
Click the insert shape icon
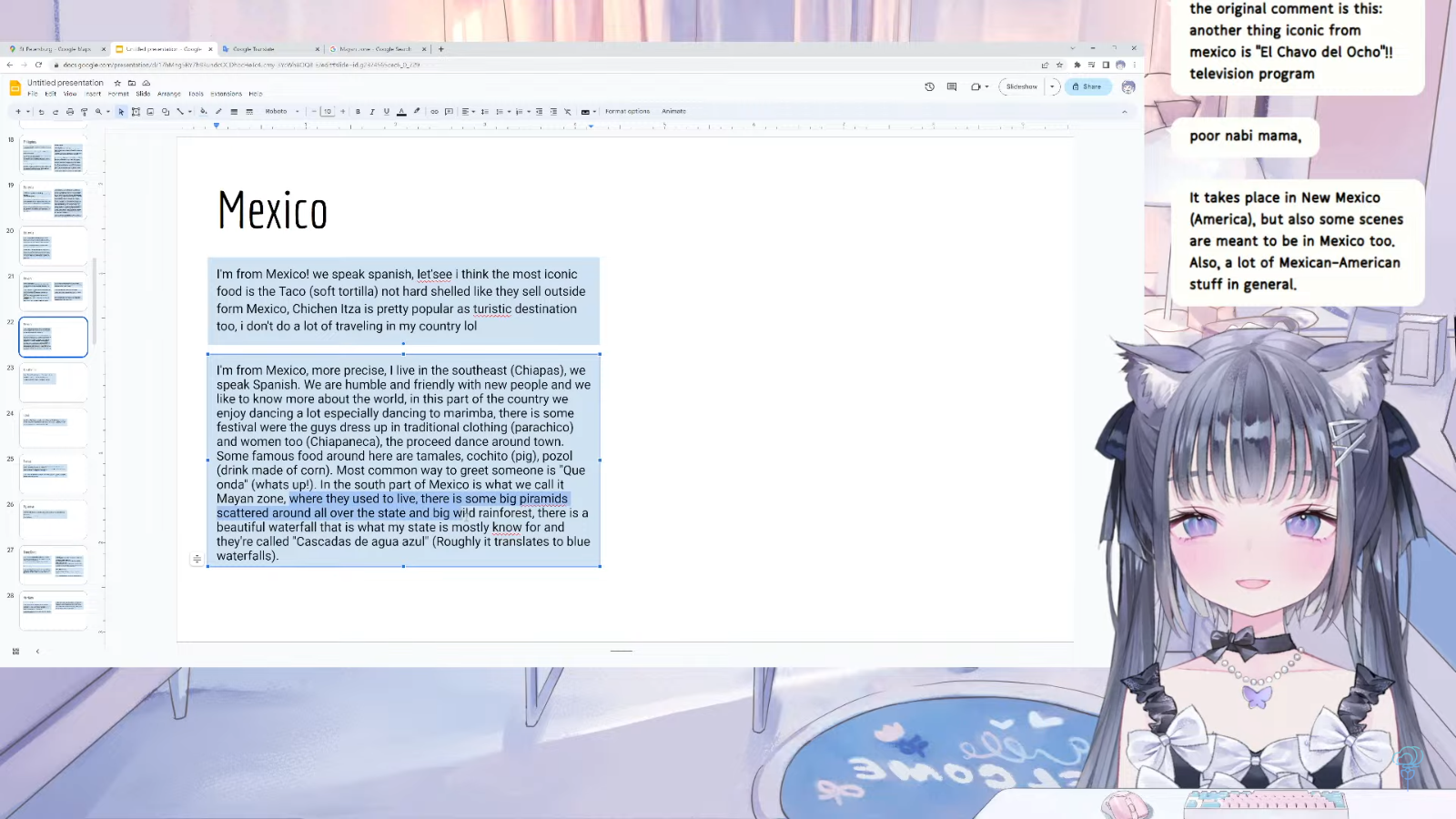(x=166, y=111)
